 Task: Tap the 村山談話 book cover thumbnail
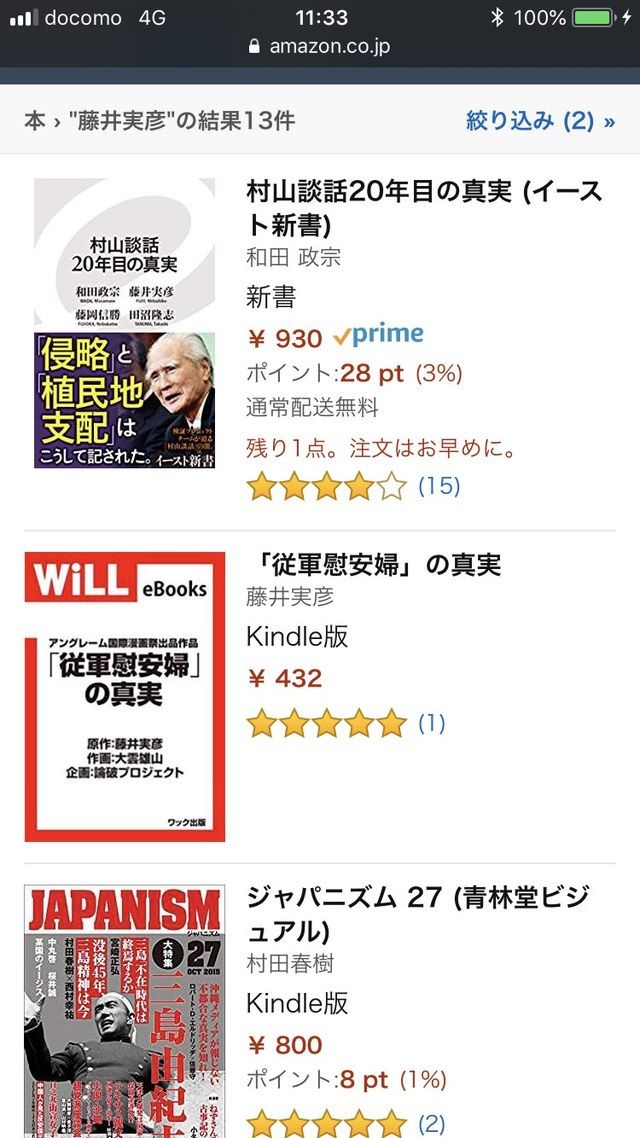(125, 323)
